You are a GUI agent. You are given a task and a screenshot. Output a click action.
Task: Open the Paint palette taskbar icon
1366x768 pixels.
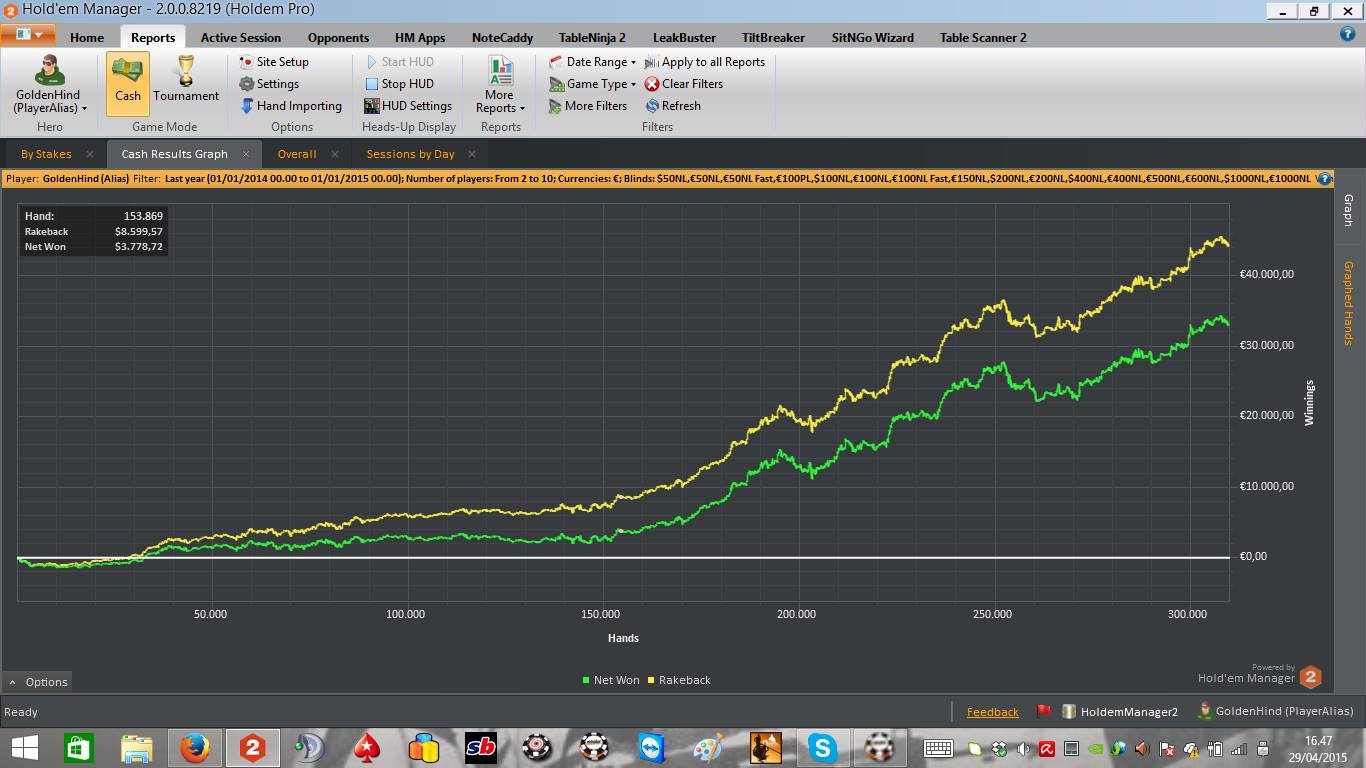708,747
